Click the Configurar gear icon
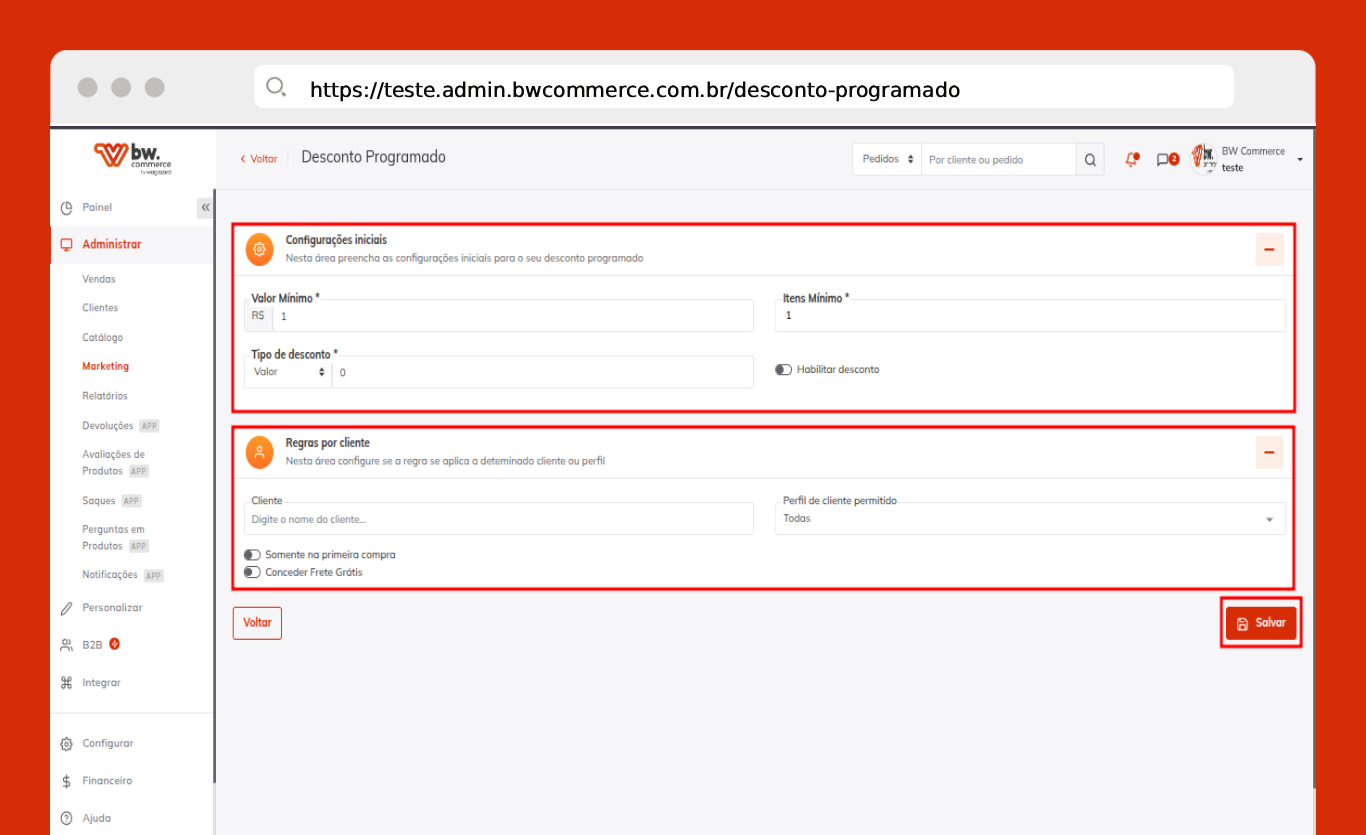The image size is (1366, 835). tap(67, 744)
